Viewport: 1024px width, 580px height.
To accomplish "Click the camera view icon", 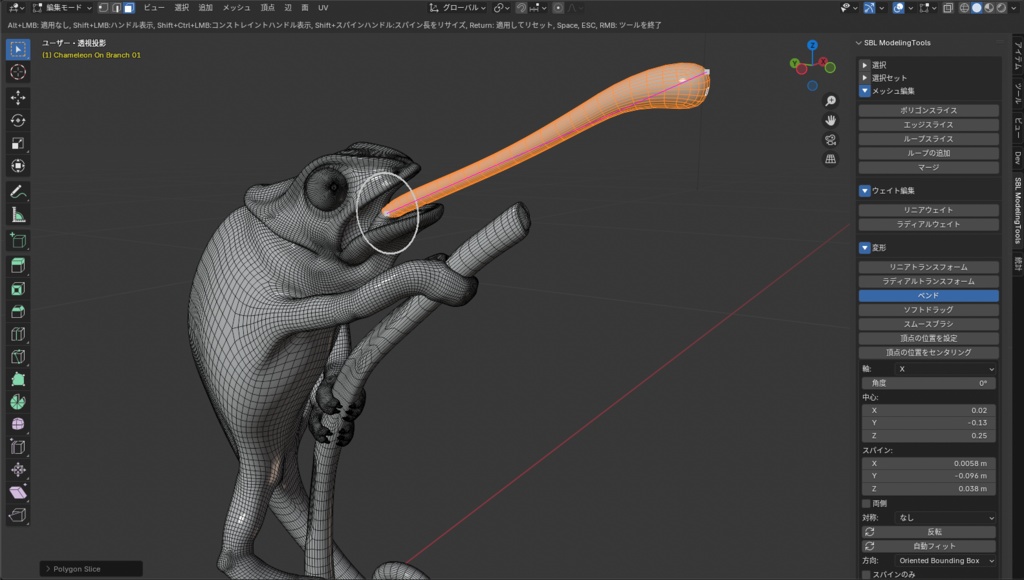I will click(830, 140).
